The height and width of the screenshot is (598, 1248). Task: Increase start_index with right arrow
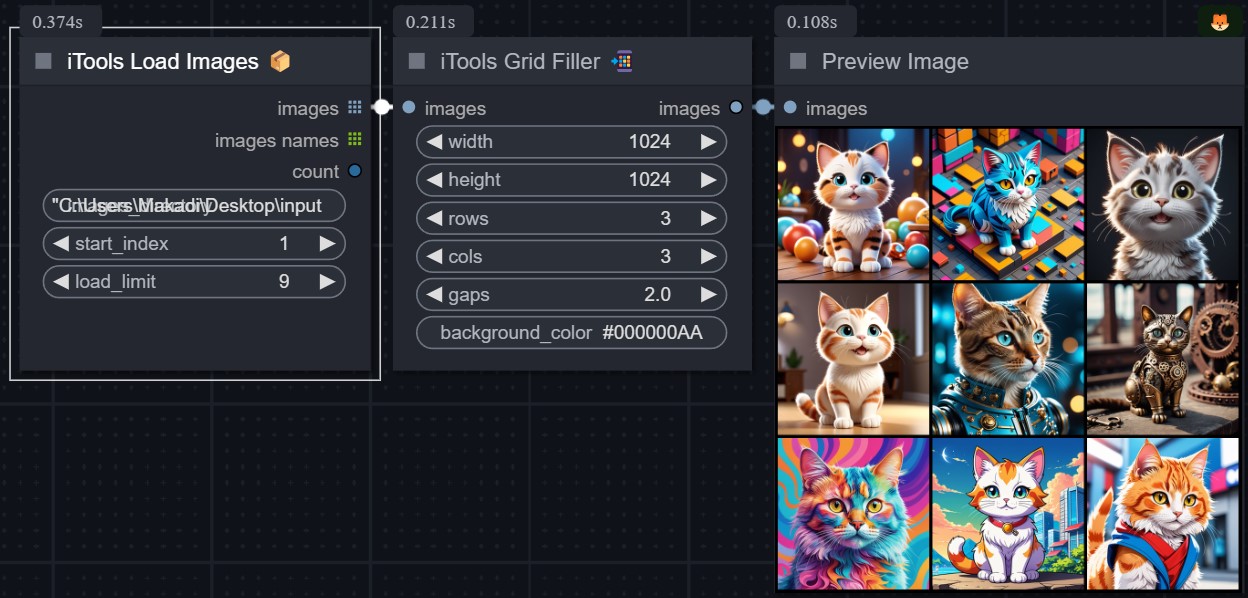coord(327,244)
